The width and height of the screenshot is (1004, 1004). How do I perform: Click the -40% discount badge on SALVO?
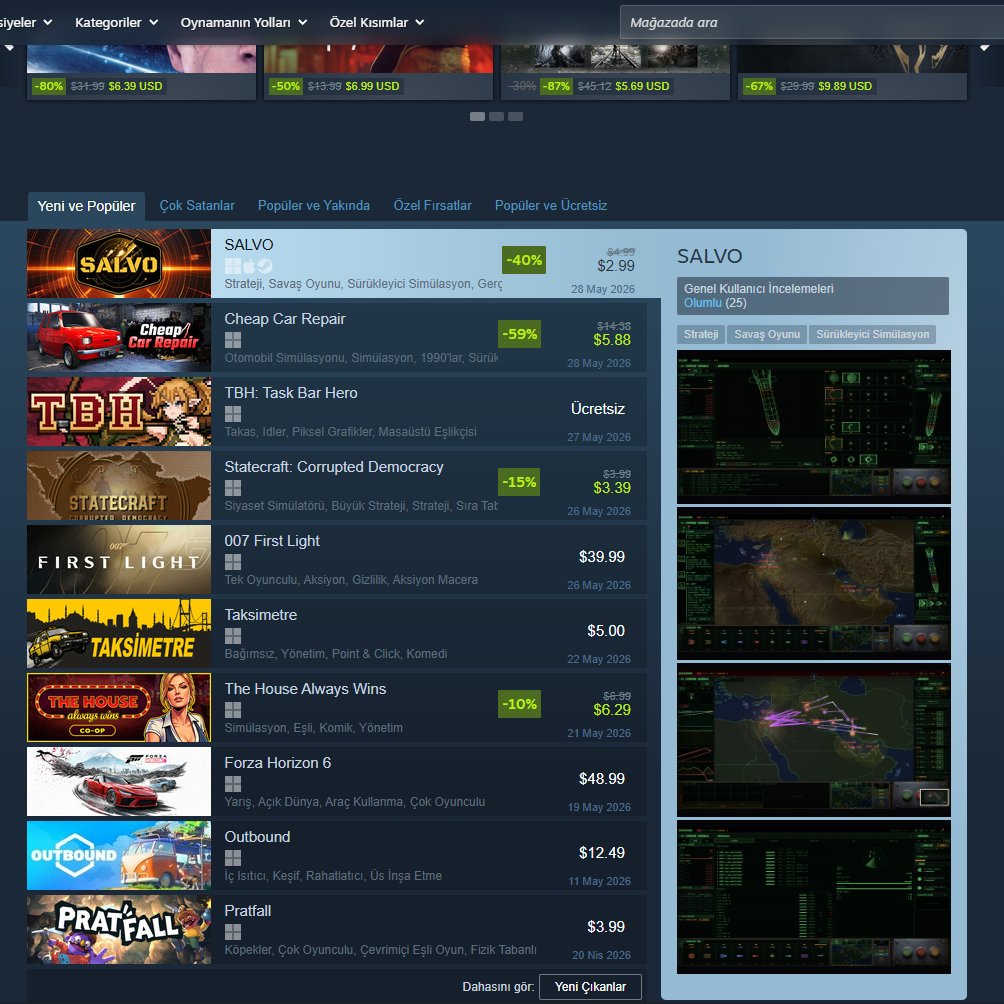pyautogui.click(x=524, y=260)
